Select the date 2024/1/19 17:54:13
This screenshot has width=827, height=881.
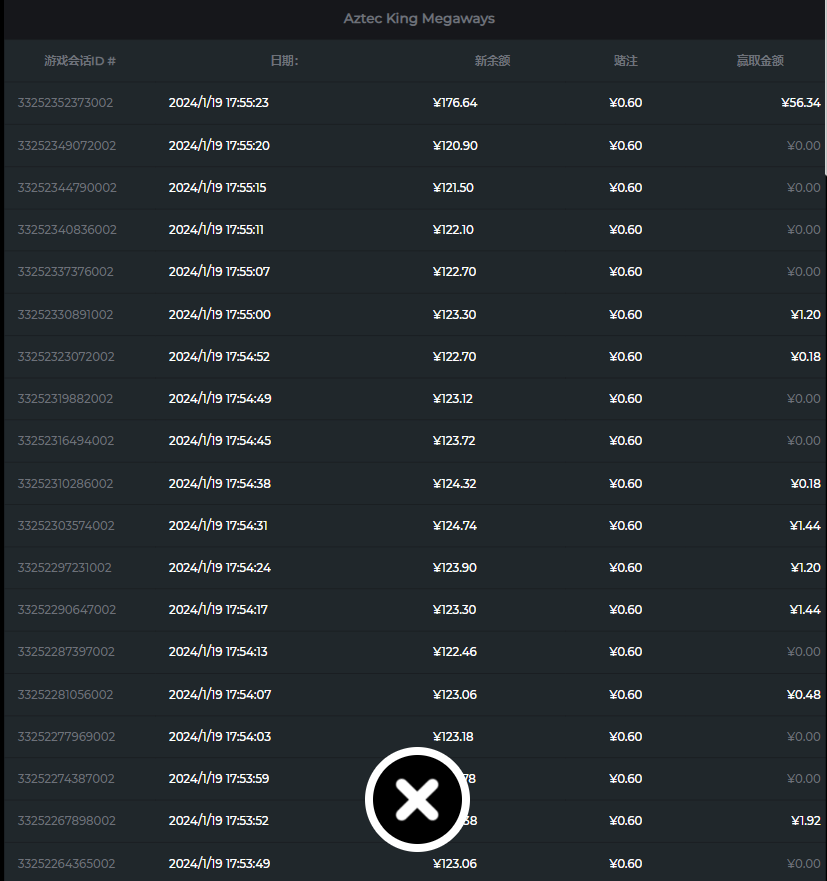coord(218,652)
